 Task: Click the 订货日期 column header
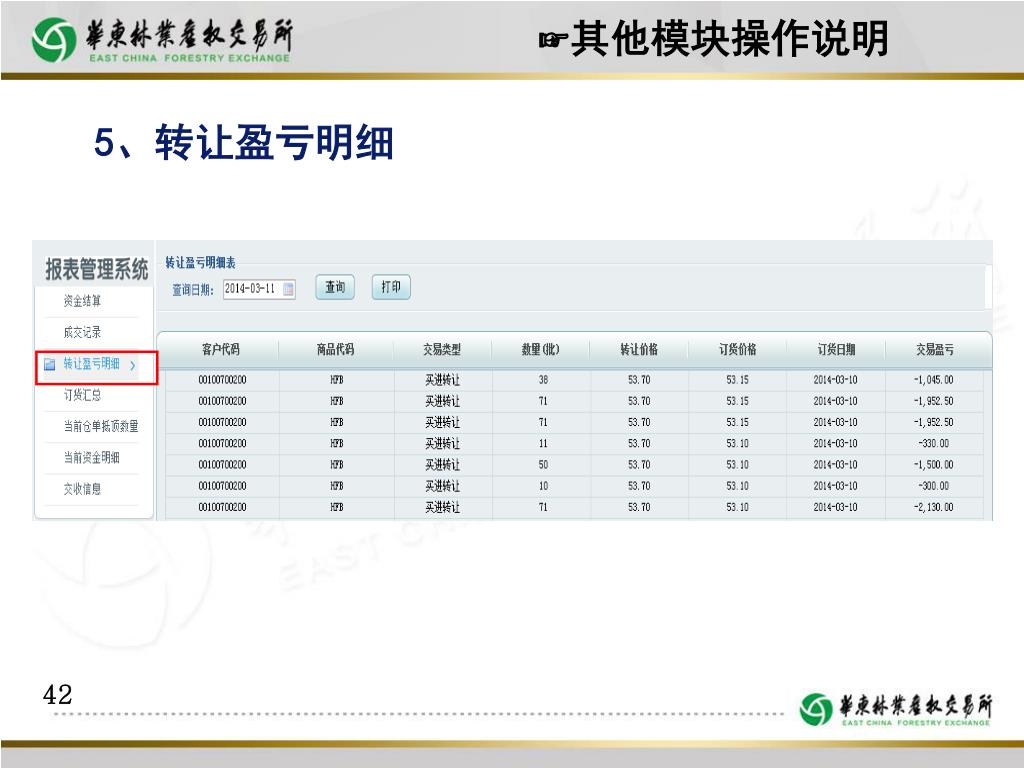pos(835,350)
